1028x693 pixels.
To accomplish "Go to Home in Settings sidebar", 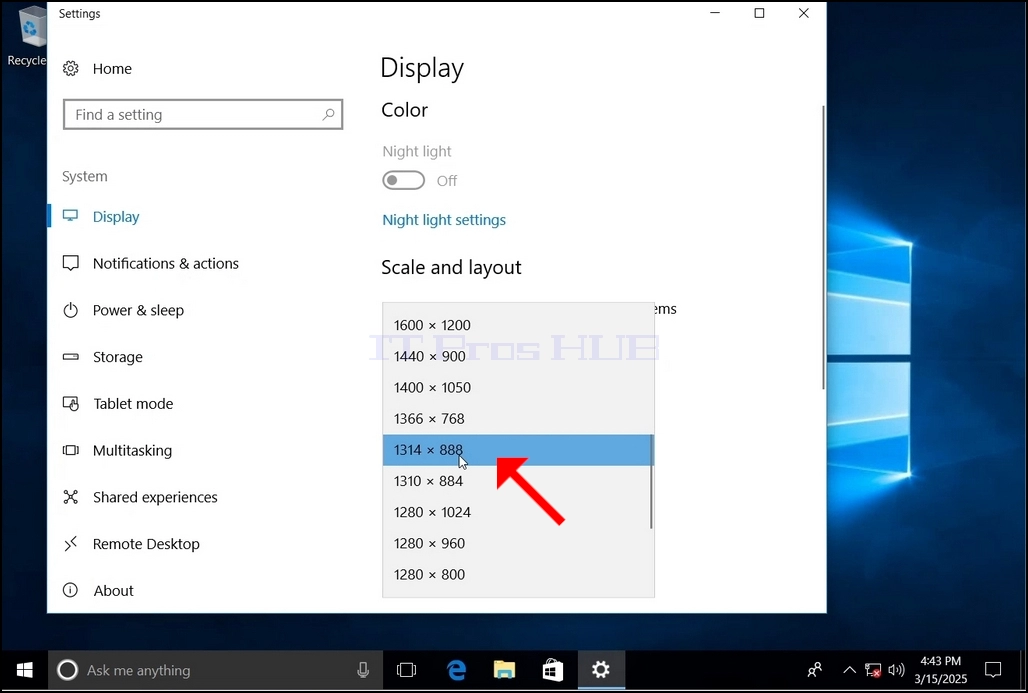I will click(x=112, y=69).
